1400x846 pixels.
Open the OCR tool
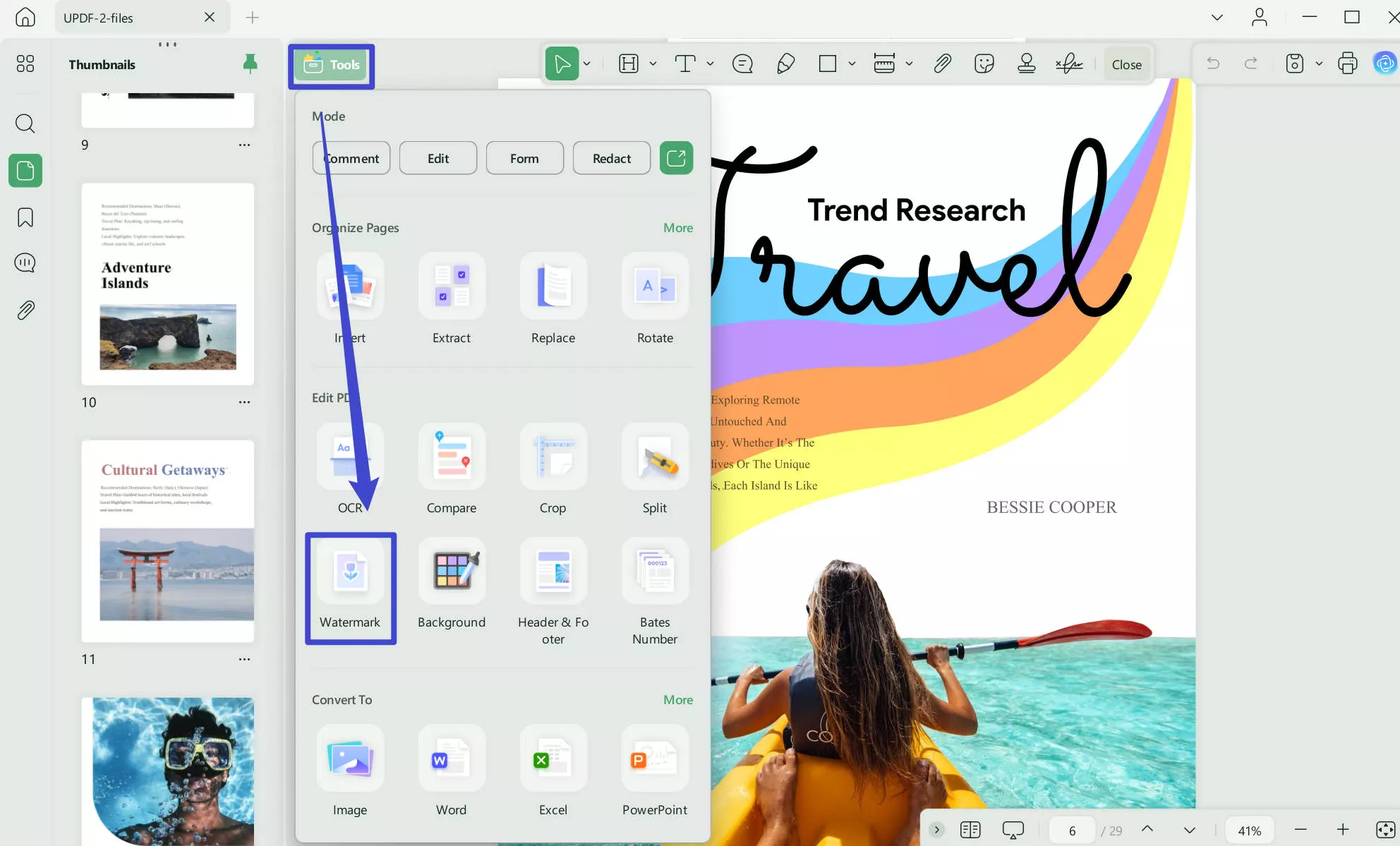[350, 469]
